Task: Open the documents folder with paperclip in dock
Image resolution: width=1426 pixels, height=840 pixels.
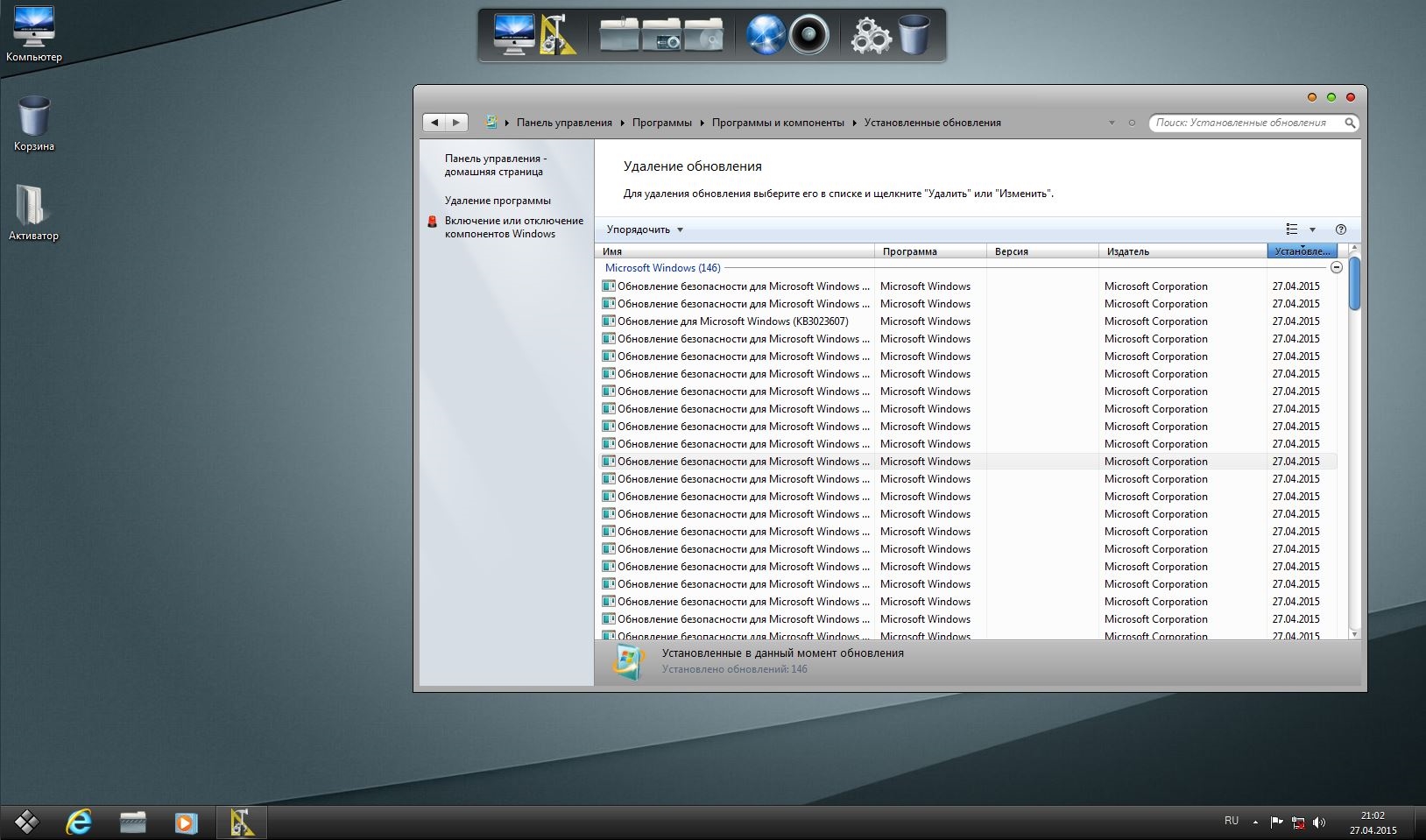Action: [x=619, y=35]
